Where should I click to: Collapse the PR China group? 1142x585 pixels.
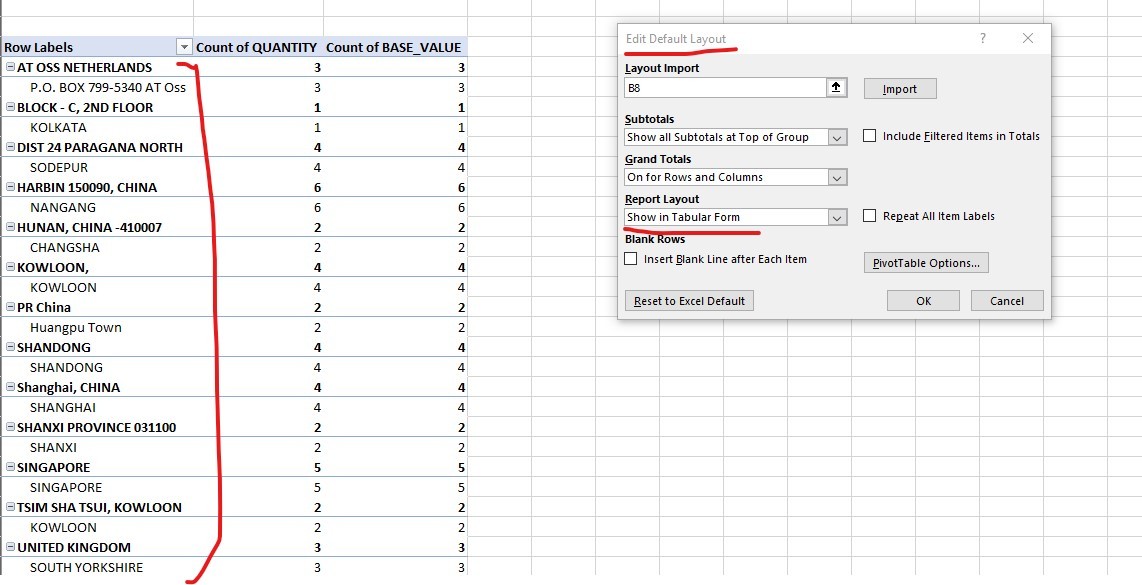[x=10, y=308]
